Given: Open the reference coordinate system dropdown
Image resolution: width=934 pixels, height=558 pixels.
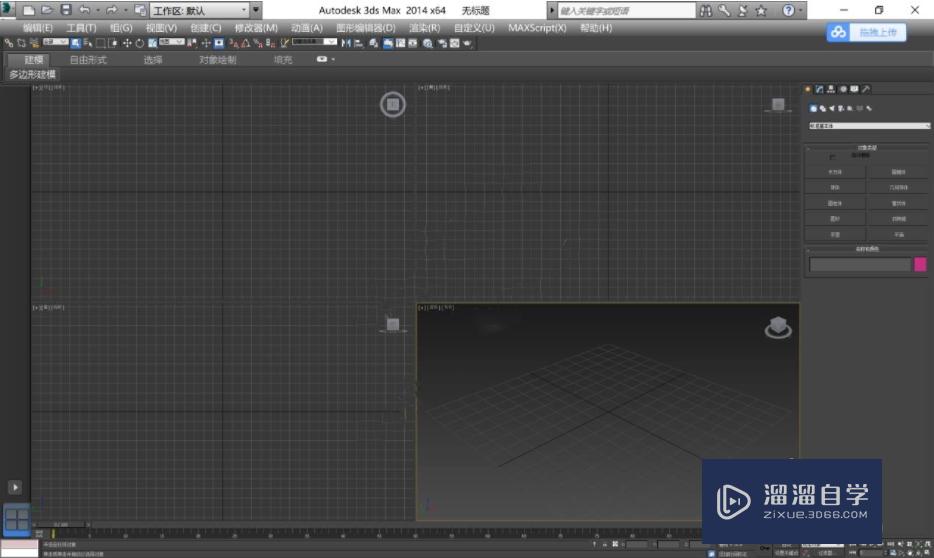Looking at the screenshot, I should tap(172, 42).
